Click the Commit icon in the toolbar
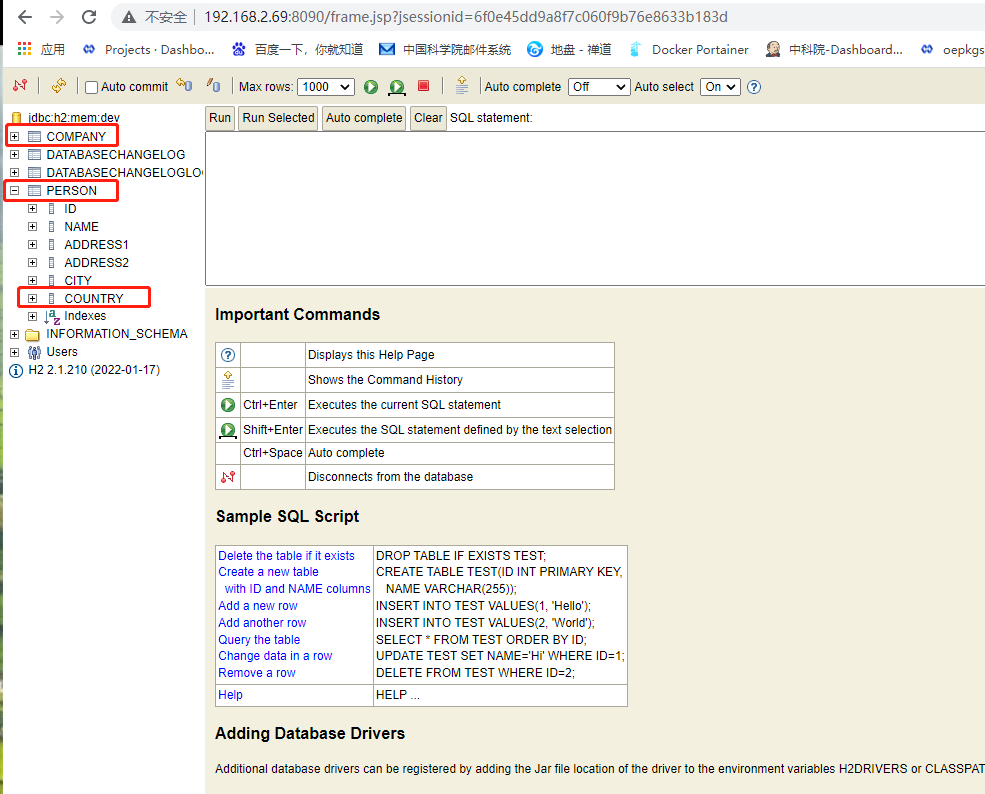The image size is (985, 794). pos(214,85)
